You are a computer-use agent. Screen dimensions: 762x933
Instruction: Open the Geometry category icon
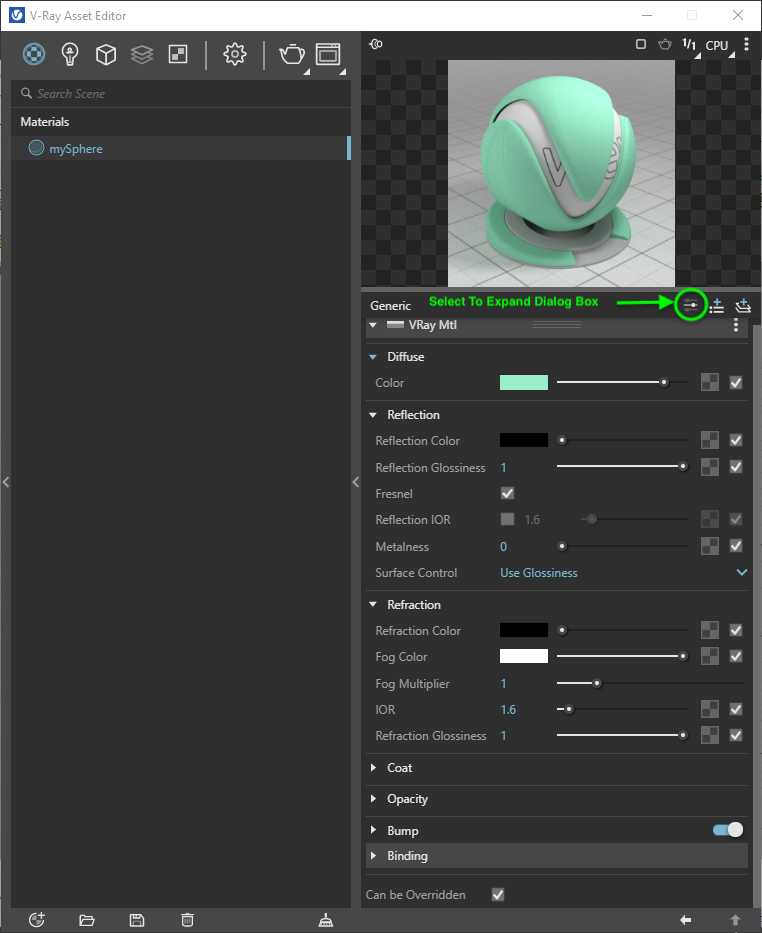pyautogui.click(x=106, y=54)
